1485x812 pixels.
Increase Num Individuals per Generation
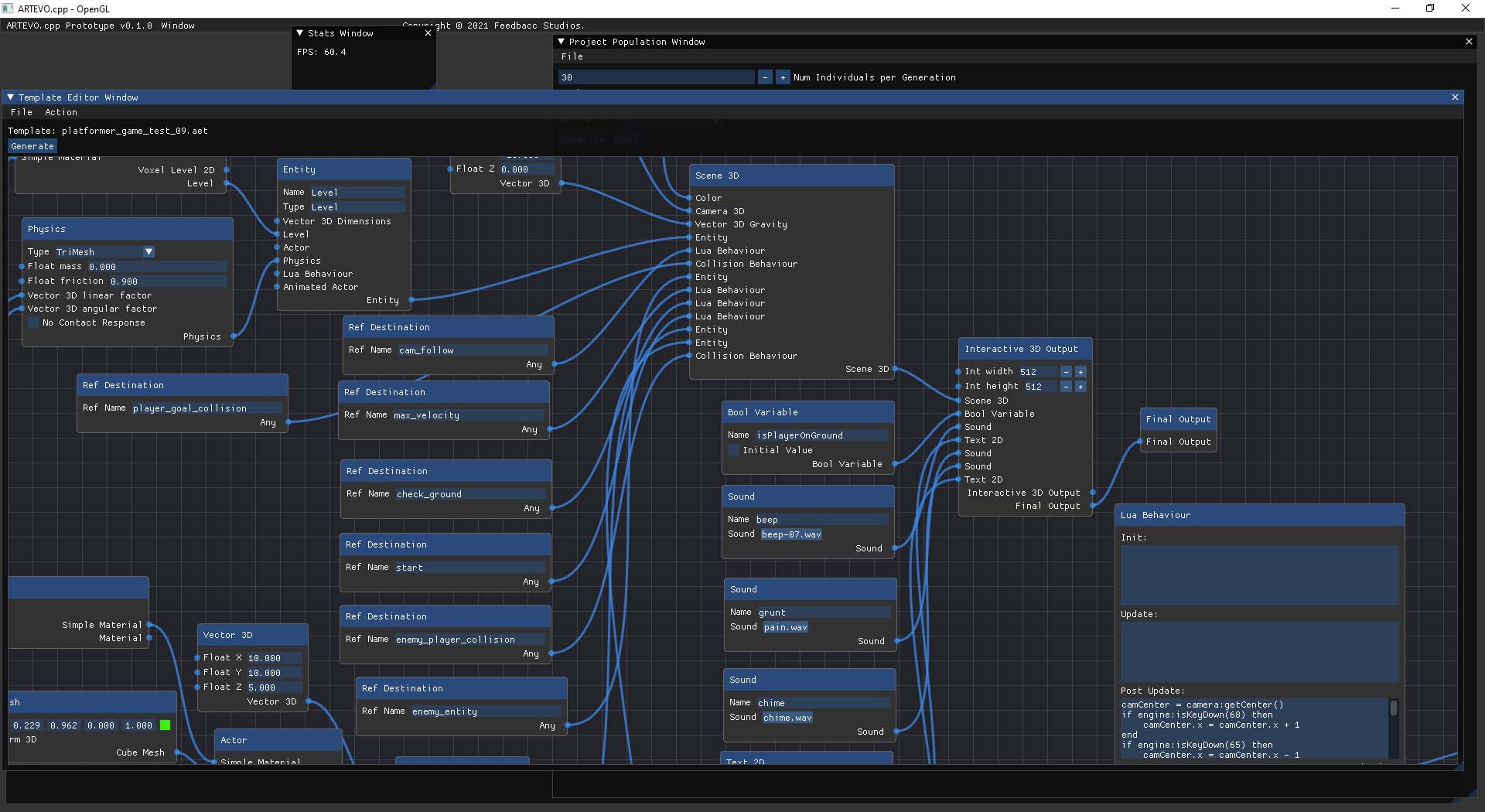coord(783,77)
